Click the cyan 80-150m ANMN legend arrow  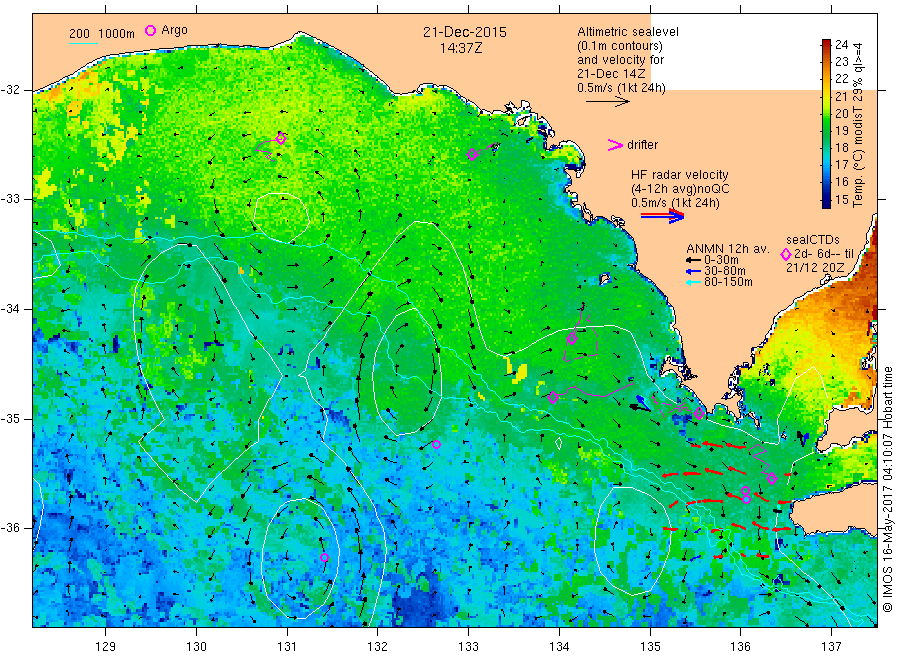pos(693,282)
